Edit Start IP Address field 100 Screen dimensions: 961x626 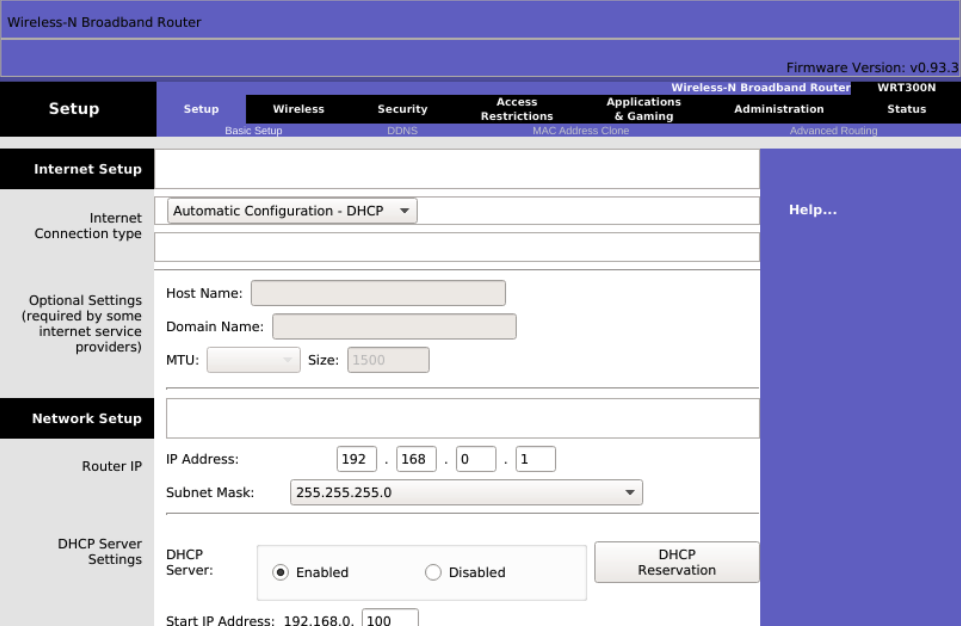tap(390, 617)
